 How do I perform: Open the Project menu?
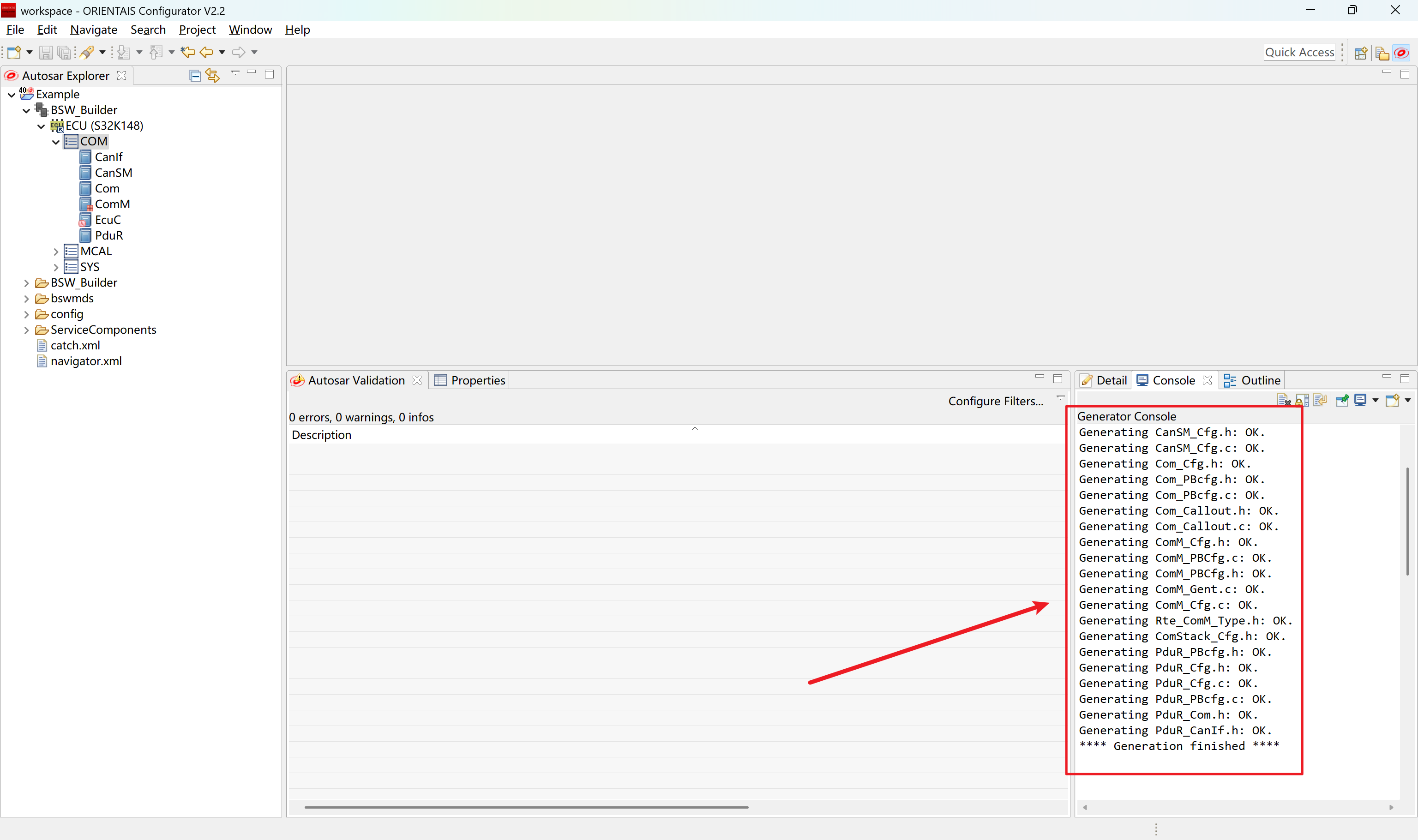pos(197,30)
